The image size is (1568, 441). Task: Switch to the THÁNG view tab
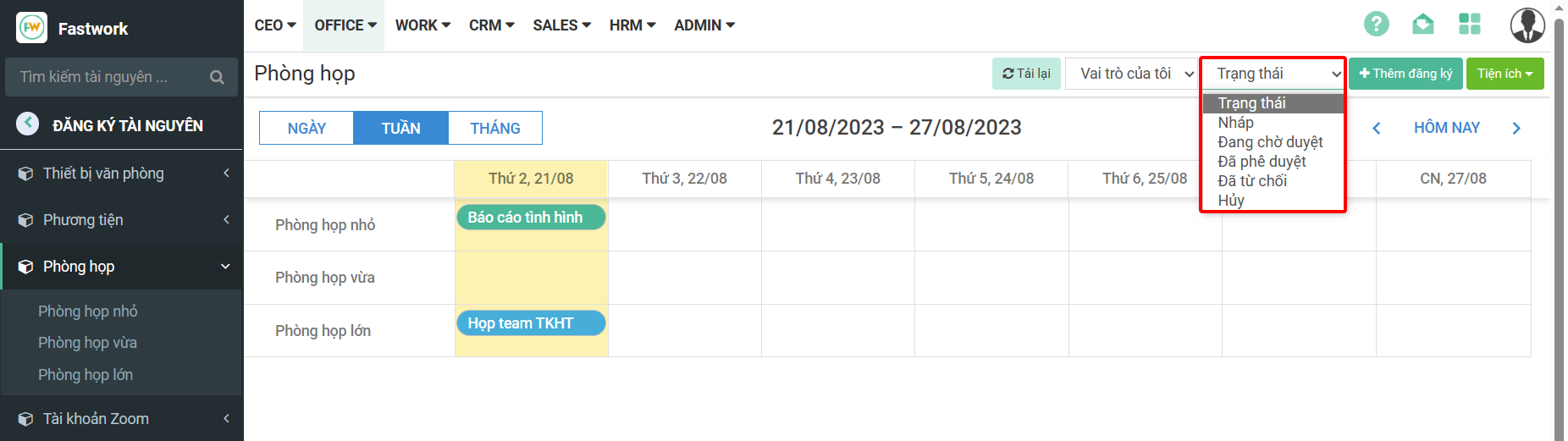click(495, 128)
